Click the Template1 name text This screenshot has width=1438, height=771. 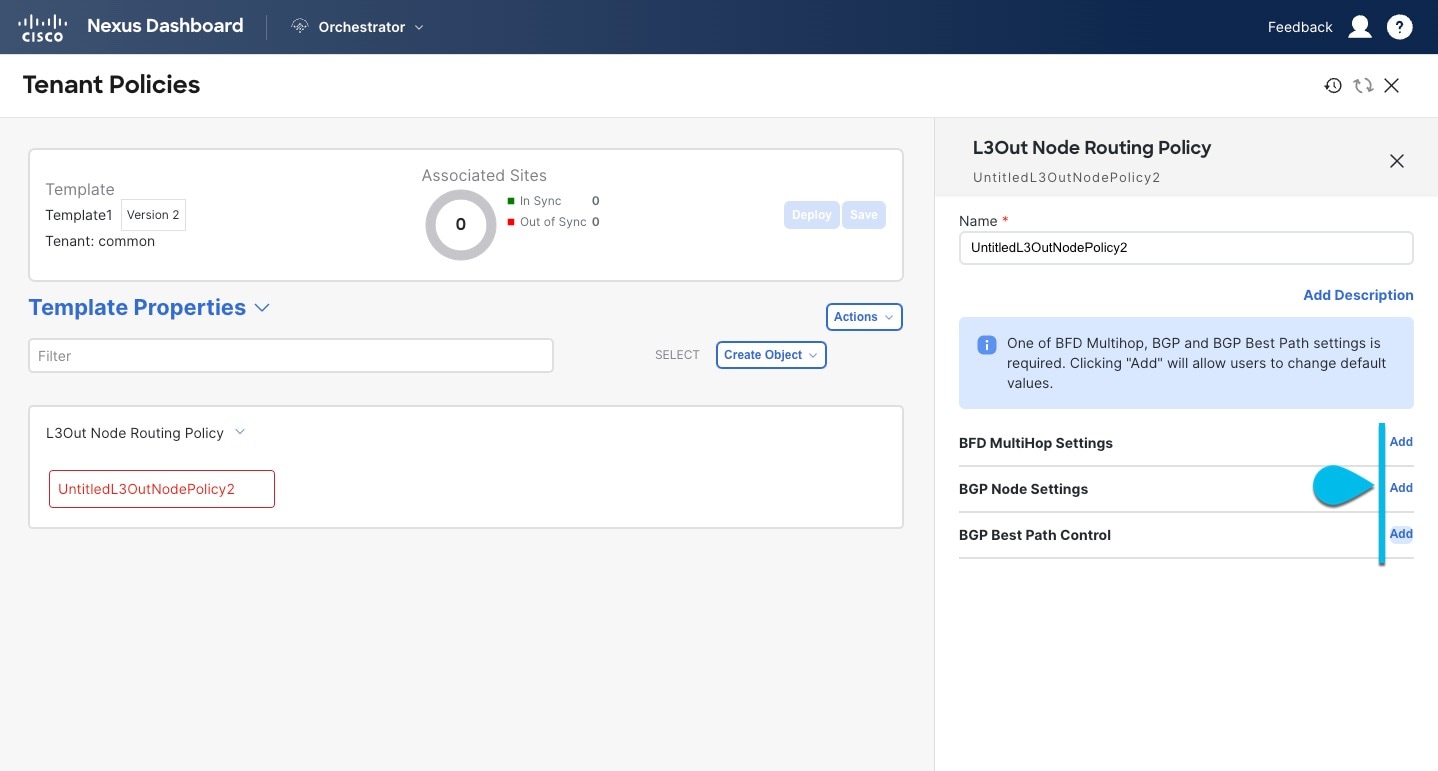(79, 215)
